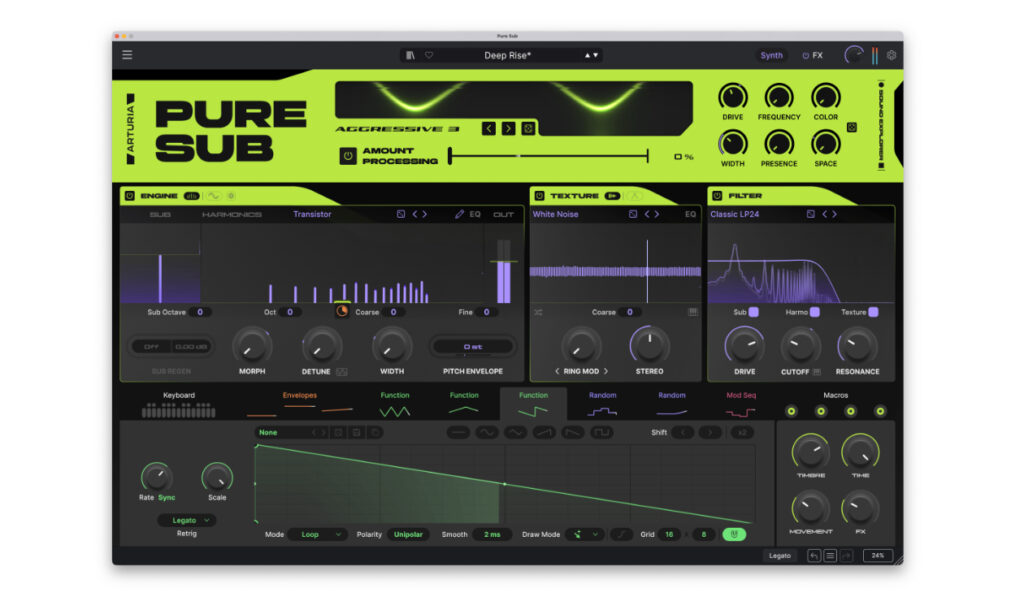Viewport: 1024px width, 614px height.
Task: Select previous texture sample arrow
Action: click(x=647, y=214)
